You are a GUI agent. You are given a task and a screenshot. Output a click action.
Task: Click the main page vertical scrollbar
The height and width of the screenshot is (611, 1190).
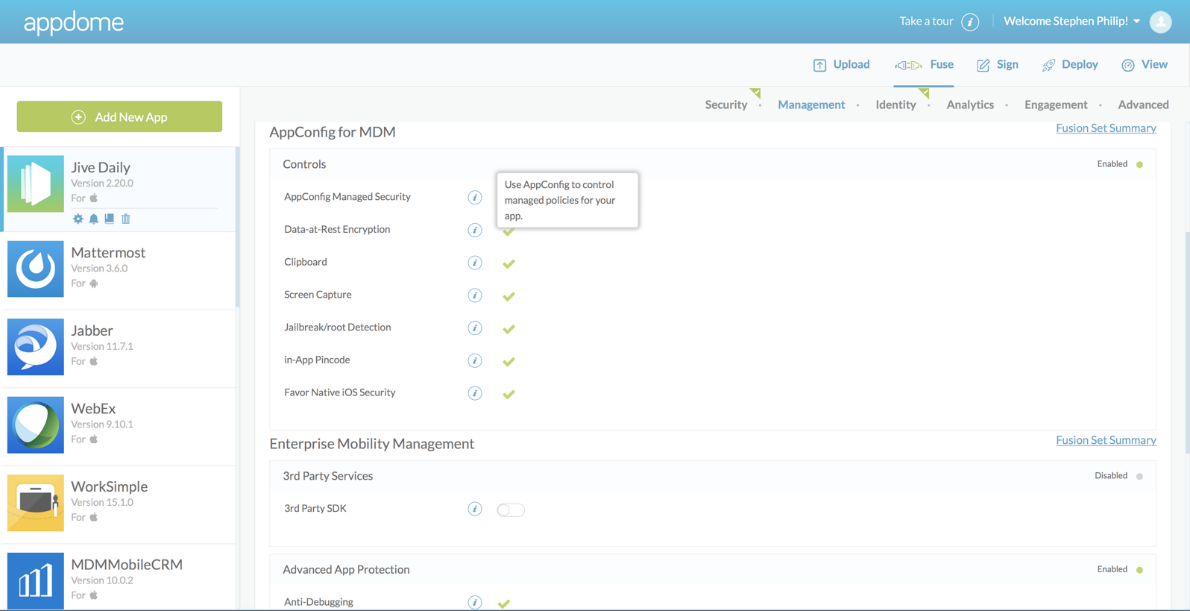coord(1186,342)
